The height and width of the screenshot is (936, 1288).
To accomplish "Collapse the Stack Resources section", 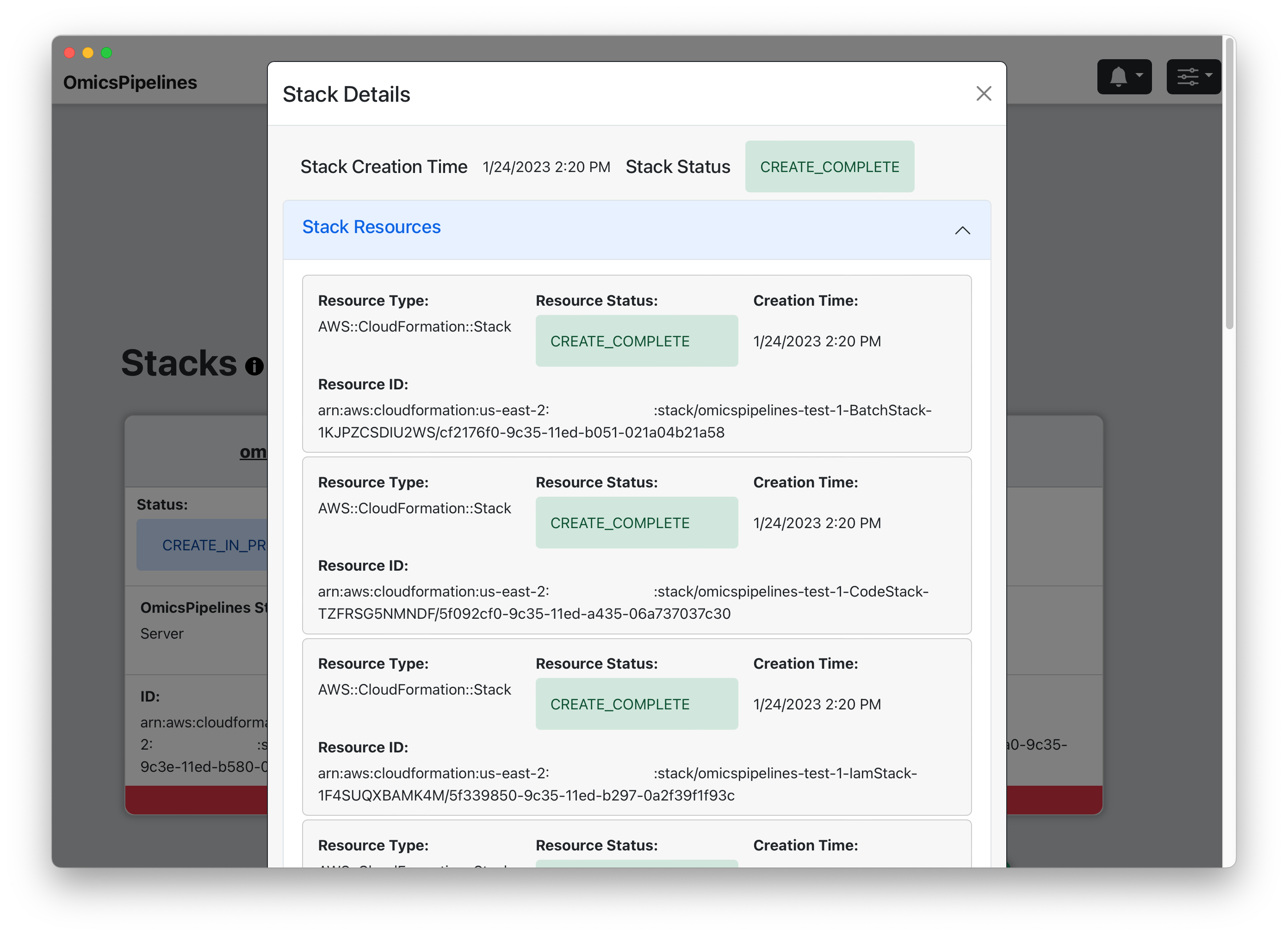I will (962, 230).
